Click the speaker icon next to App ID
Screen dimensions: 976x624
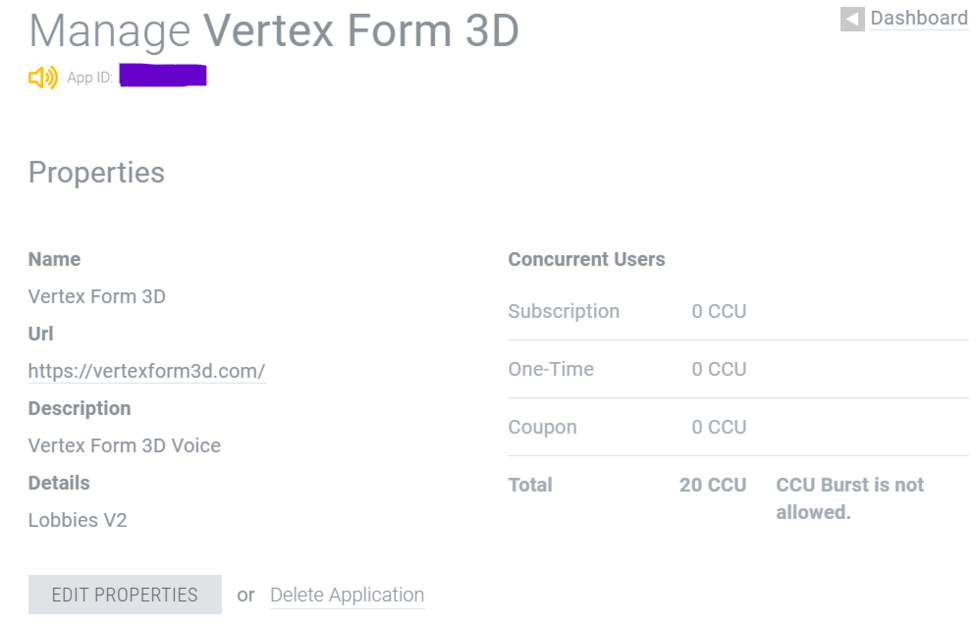pos(41,76)
